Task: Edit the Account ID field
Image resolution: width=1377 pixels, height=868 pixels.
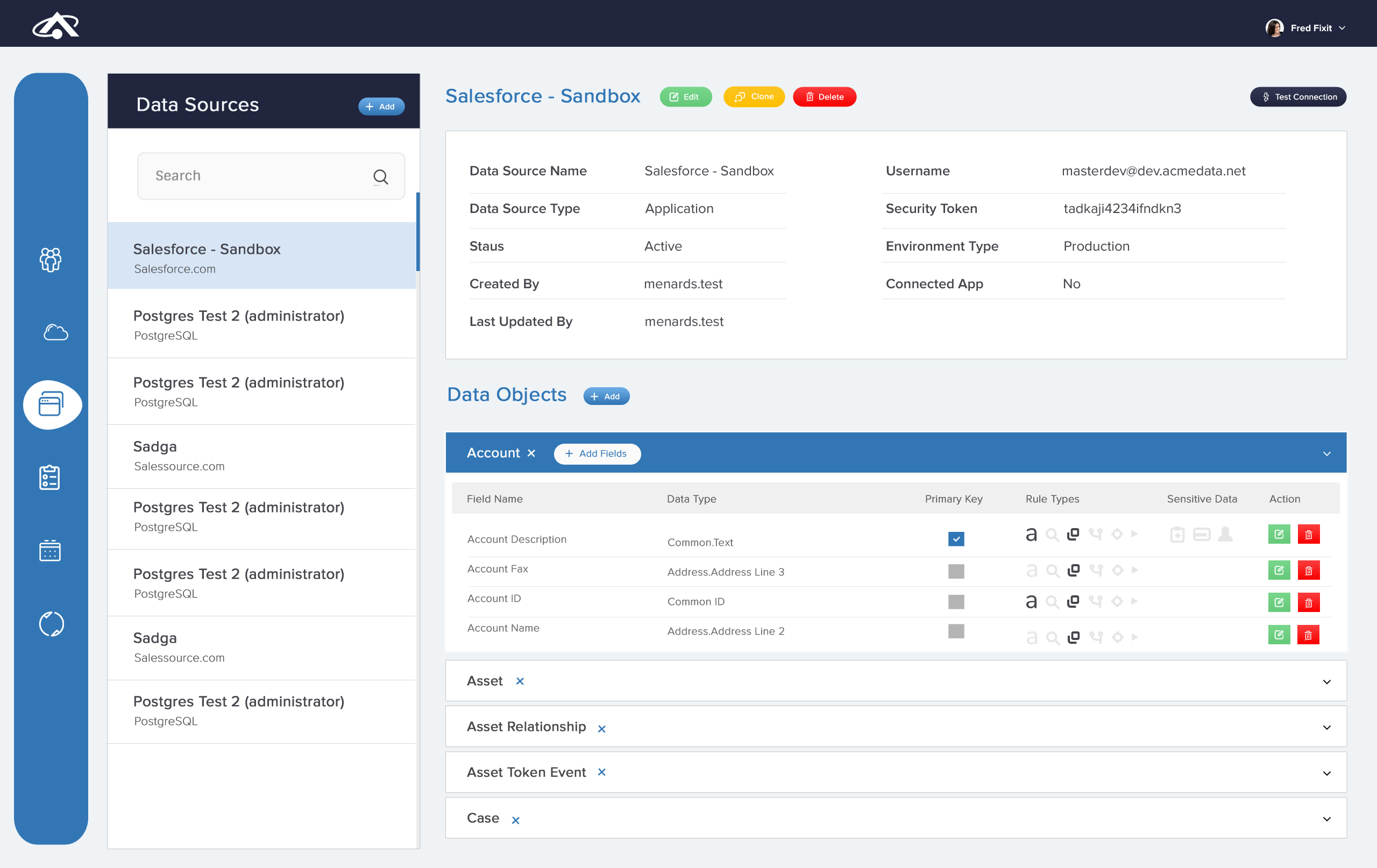Action: click(x=1279, y=602)
